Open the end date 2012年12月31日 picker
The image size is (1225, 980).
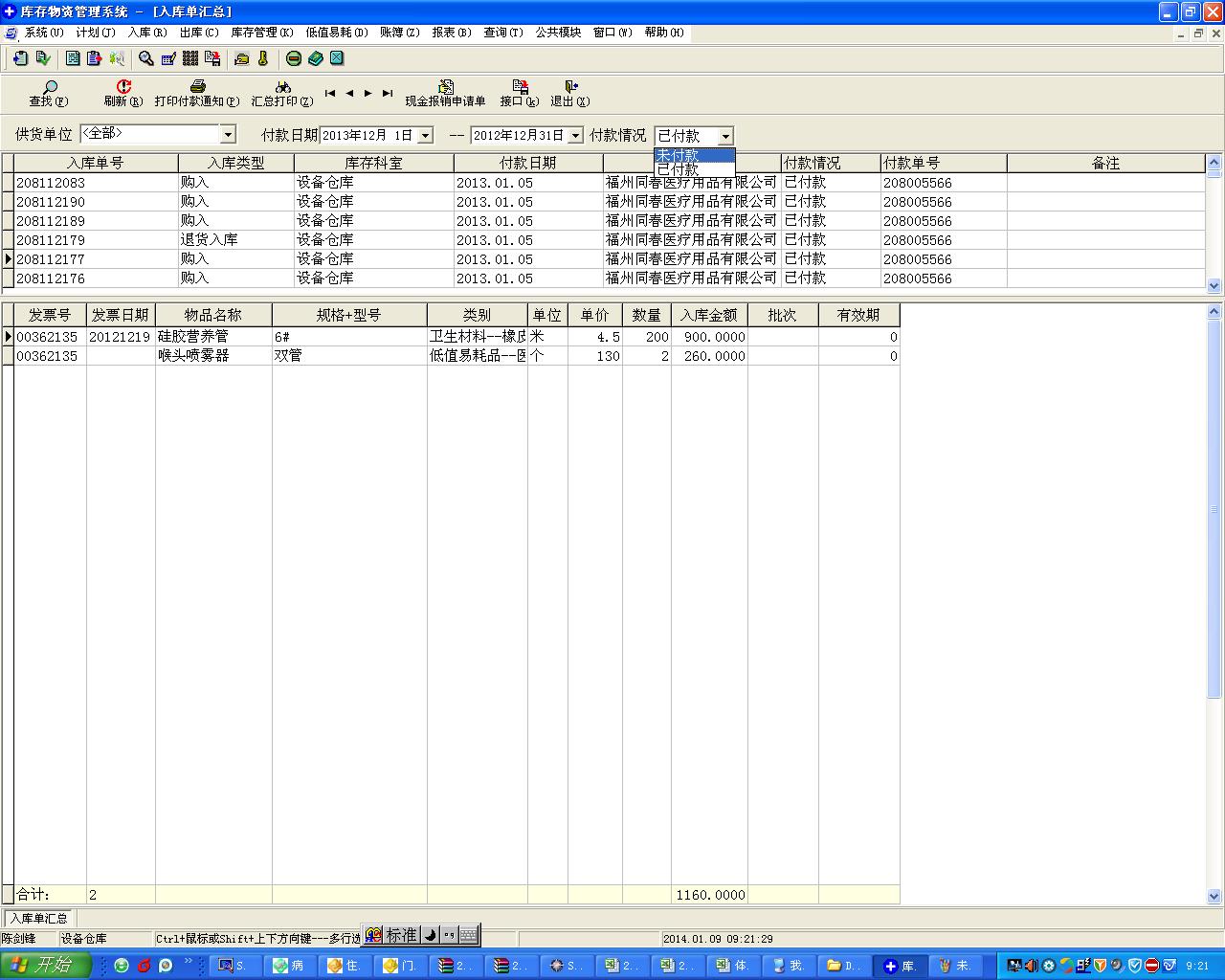[575, 136]
